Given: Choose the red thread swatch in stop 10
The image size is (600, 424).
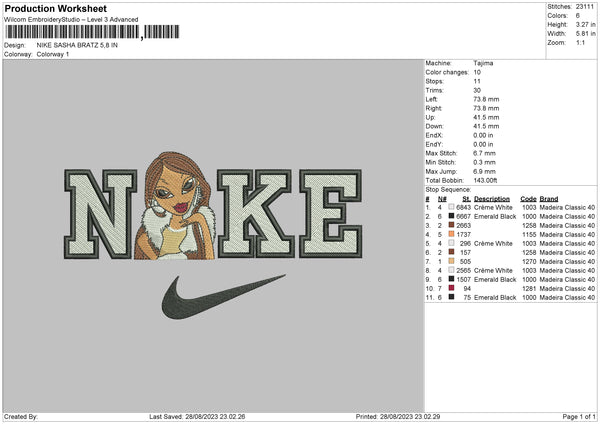Looking at the screenshot, I should point(452,288).
